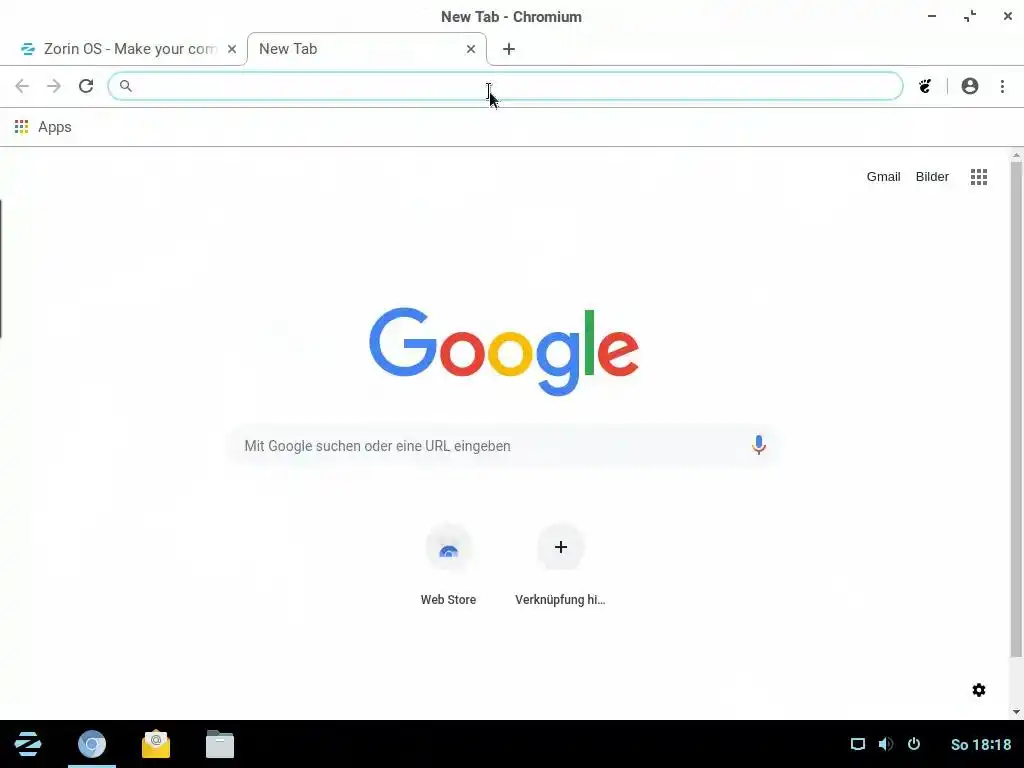
Task: Restore the Chromium window size
Action: coord(970,16)
